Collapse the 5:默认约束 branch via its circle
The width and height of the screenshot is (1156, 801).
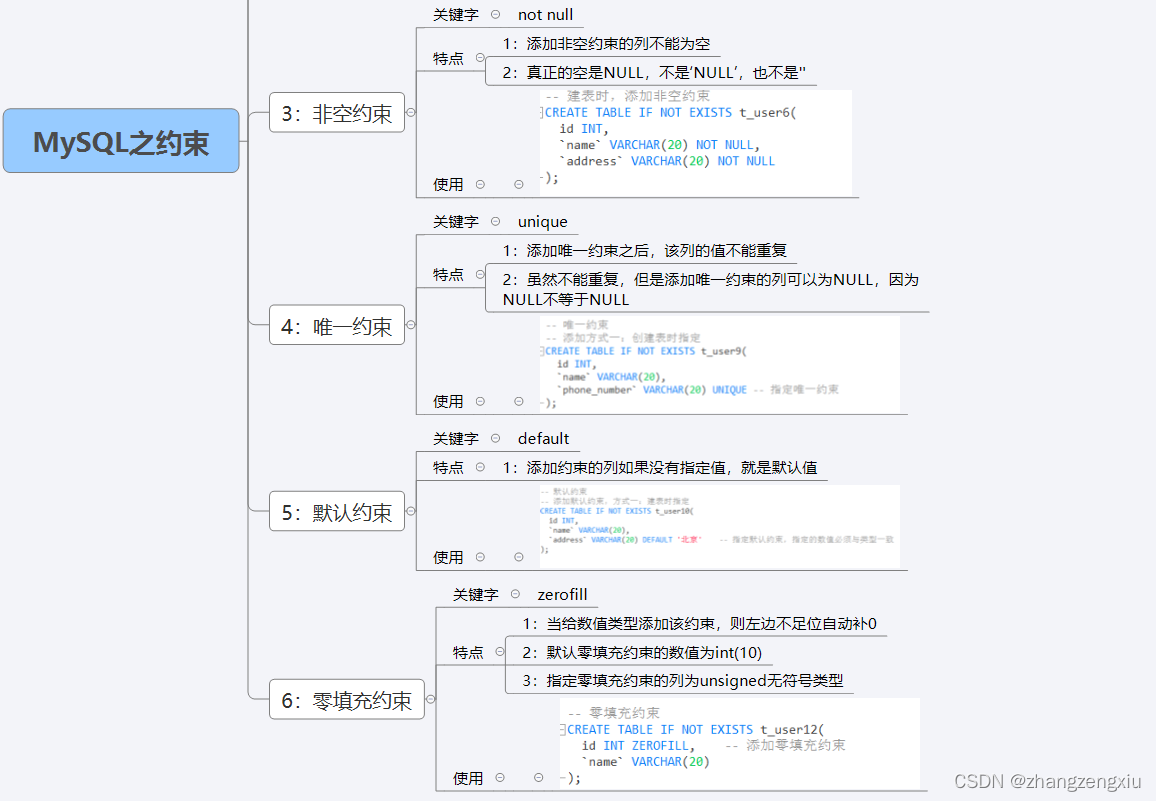(411, 510)
